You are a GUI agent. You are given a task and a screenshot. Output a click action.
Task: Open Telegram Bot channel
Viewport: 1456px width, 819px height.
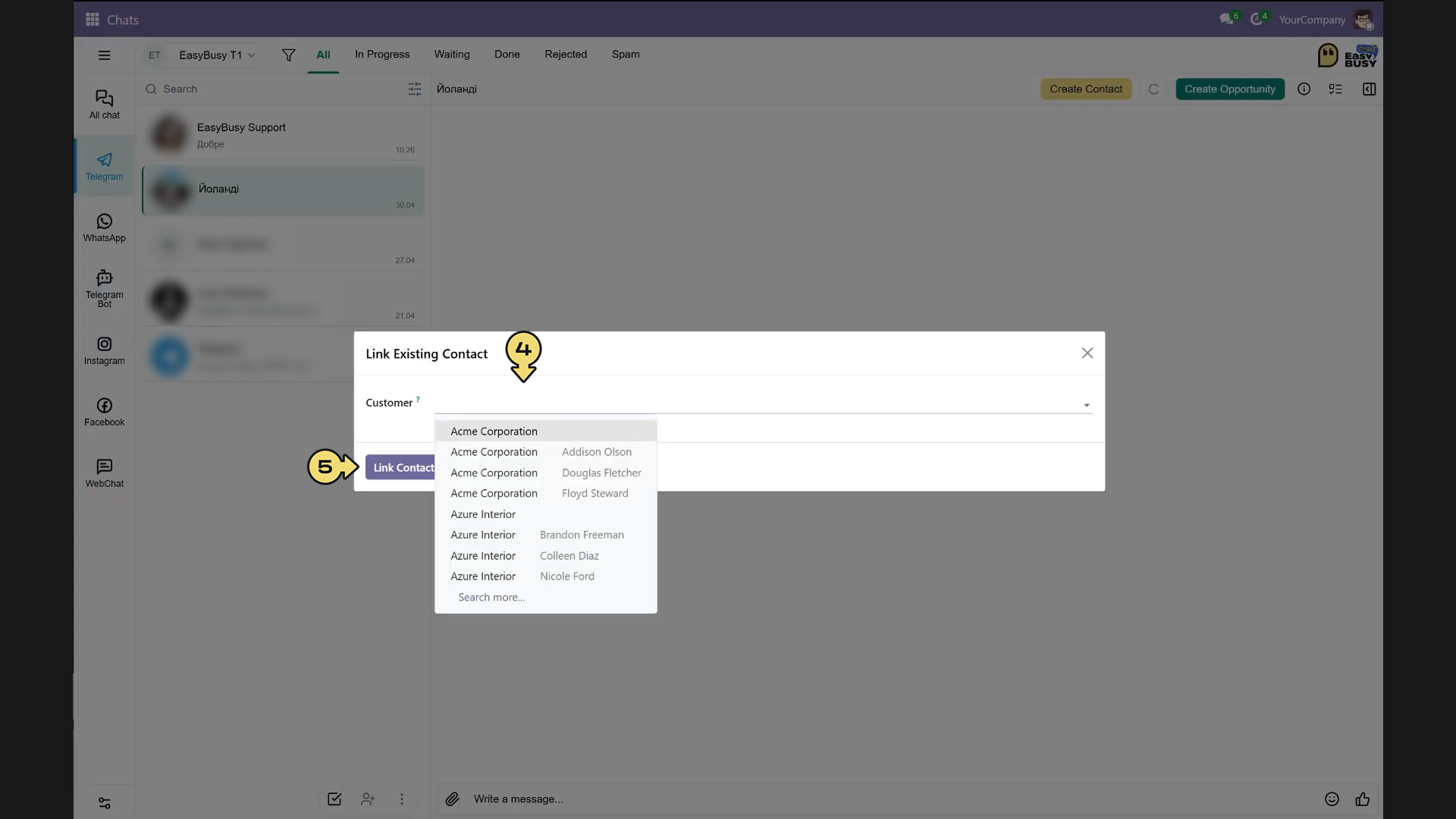tap(105, 288)
